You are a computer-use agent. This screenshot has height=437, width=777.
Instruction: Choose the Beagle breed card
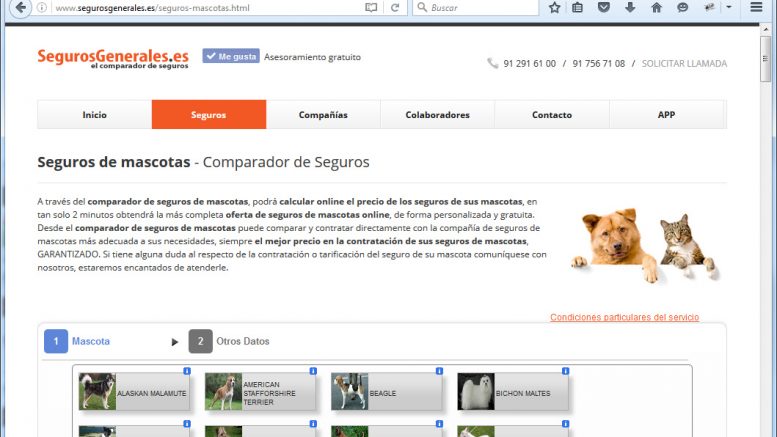click(387, 392)
